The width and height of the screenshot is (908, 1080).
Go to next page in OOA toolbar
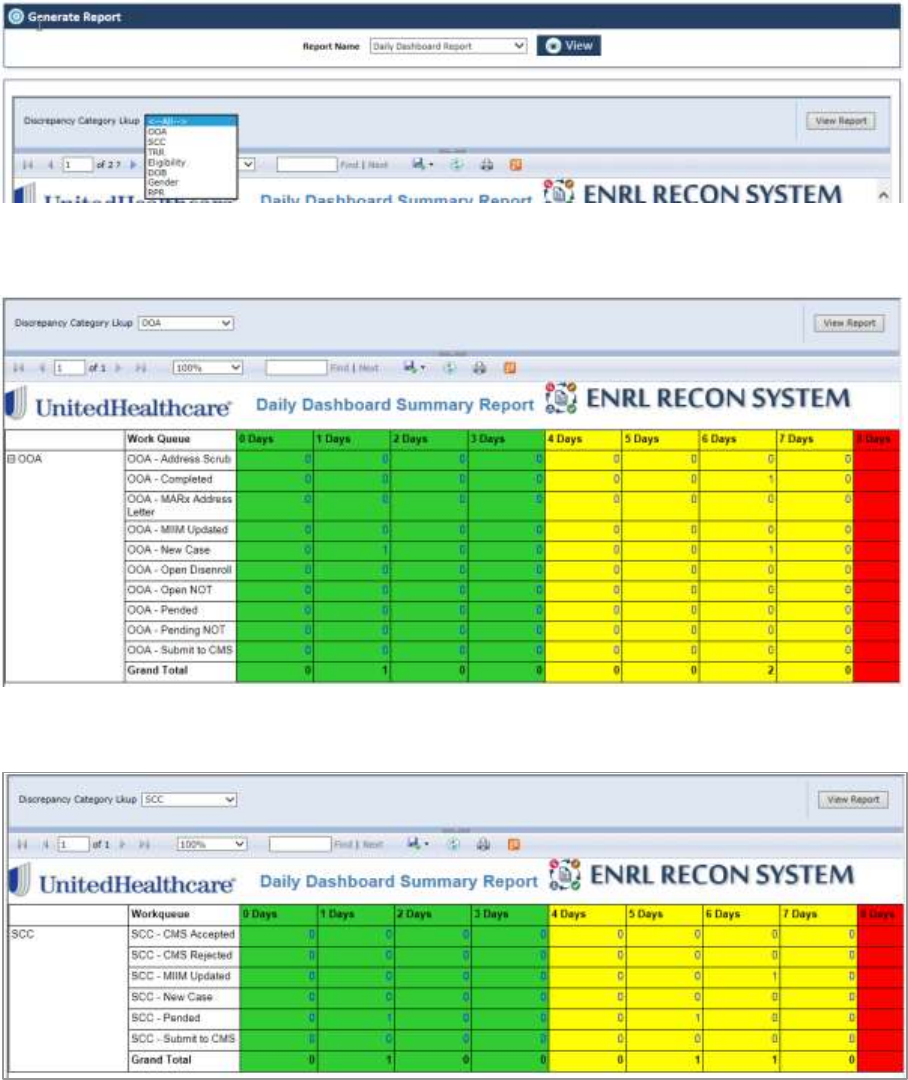tap(118, 368)
